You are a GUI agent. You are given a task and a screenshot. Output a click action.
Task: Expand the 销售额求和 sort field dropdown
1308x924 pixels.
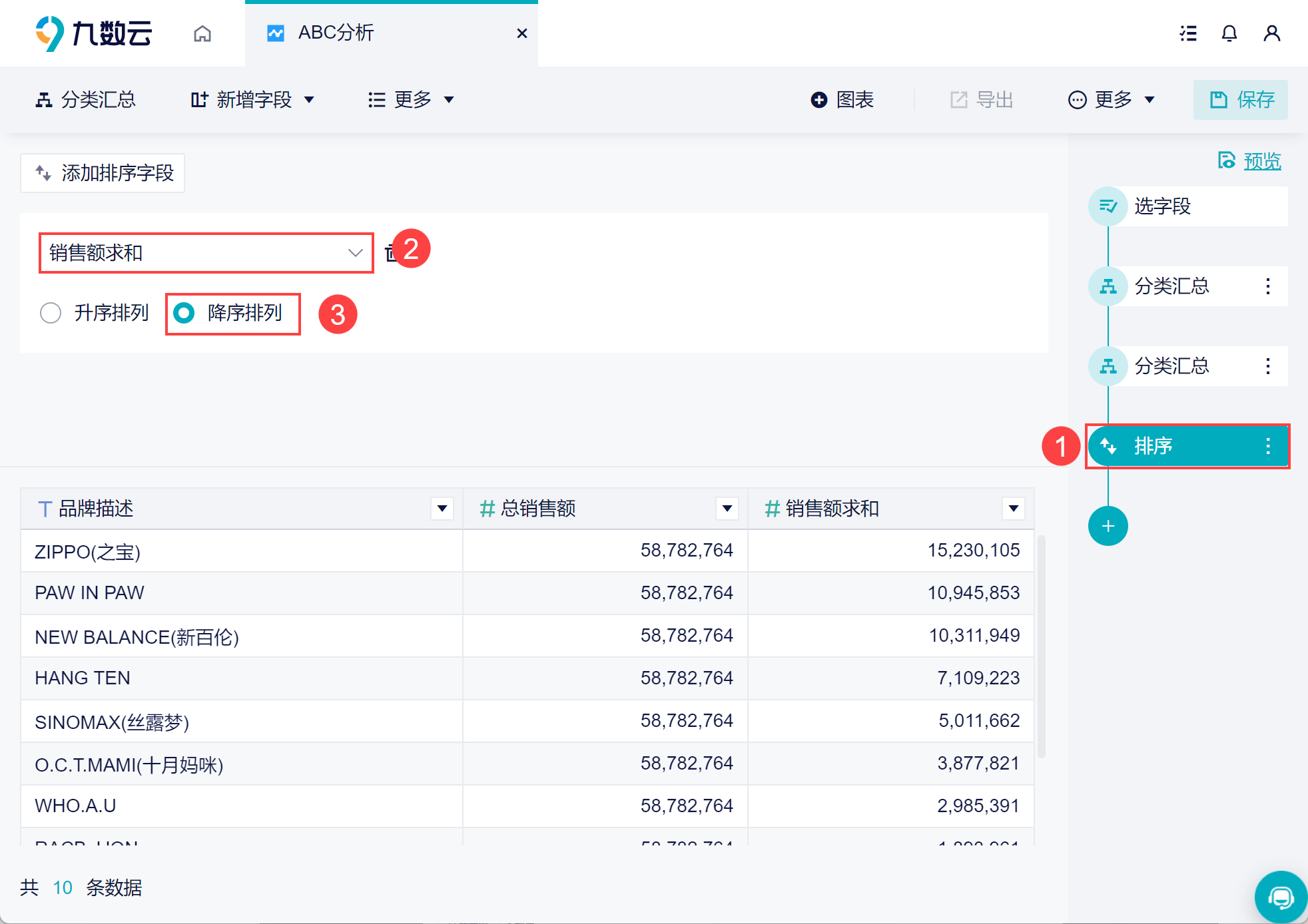(355, 253)
